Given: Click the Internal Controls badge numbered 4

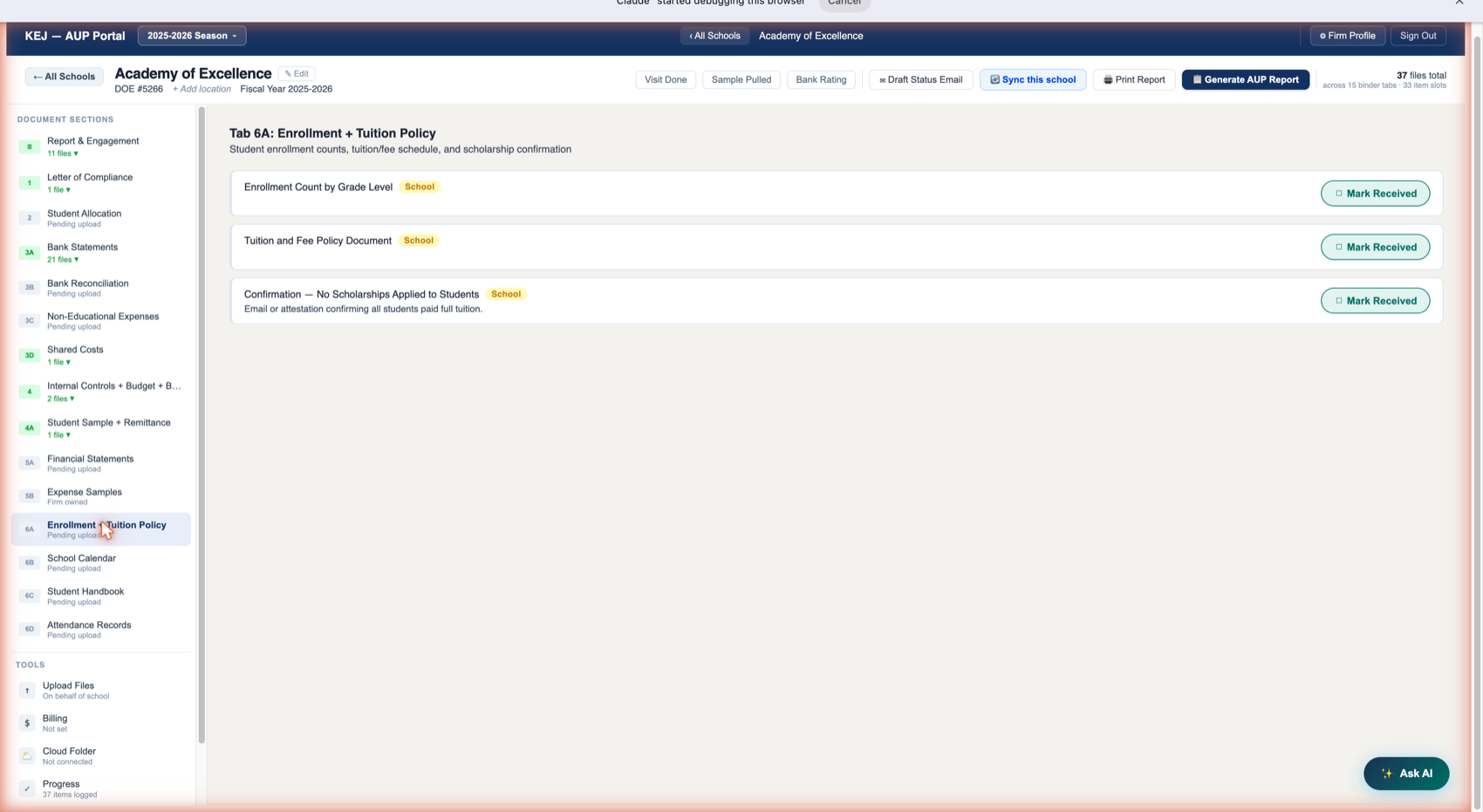Looking at the screenshot, I should pos(29,392).
